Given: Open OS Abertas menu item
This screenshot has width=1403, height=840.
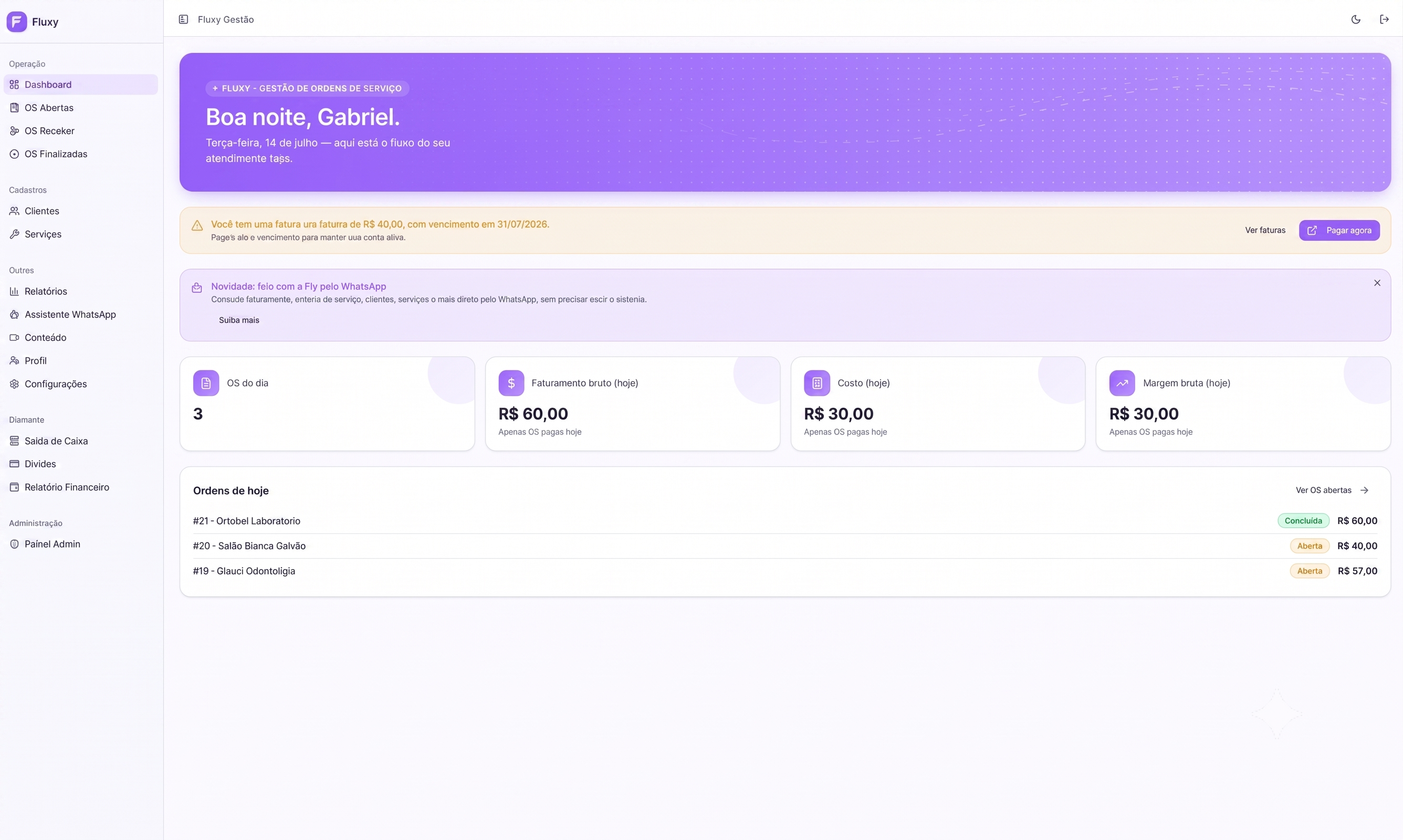Looking at the screenshot, I should point(80,108).
